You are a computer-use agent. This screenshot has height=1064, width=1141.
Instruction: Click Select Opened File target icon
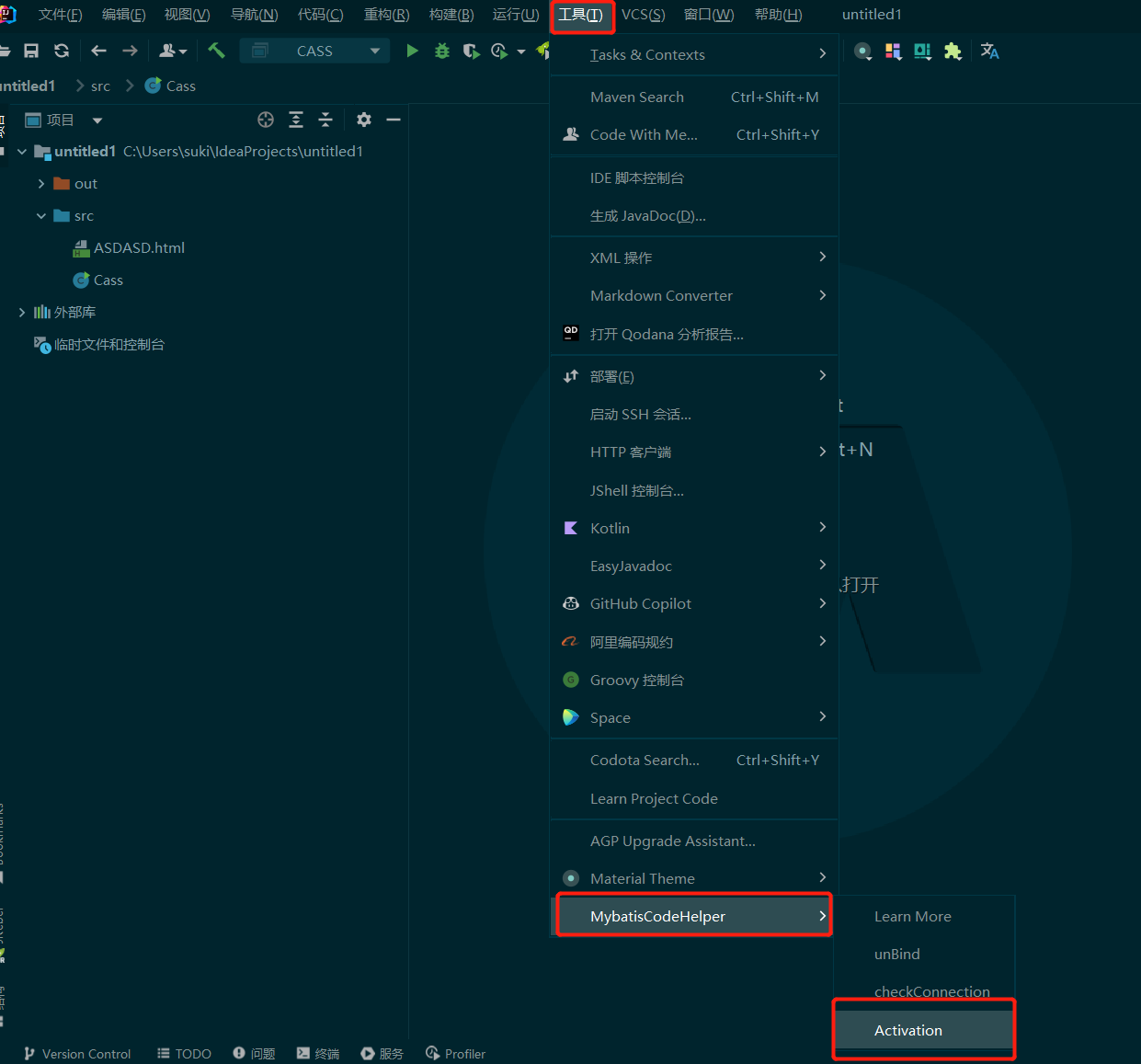click(266, 120)
